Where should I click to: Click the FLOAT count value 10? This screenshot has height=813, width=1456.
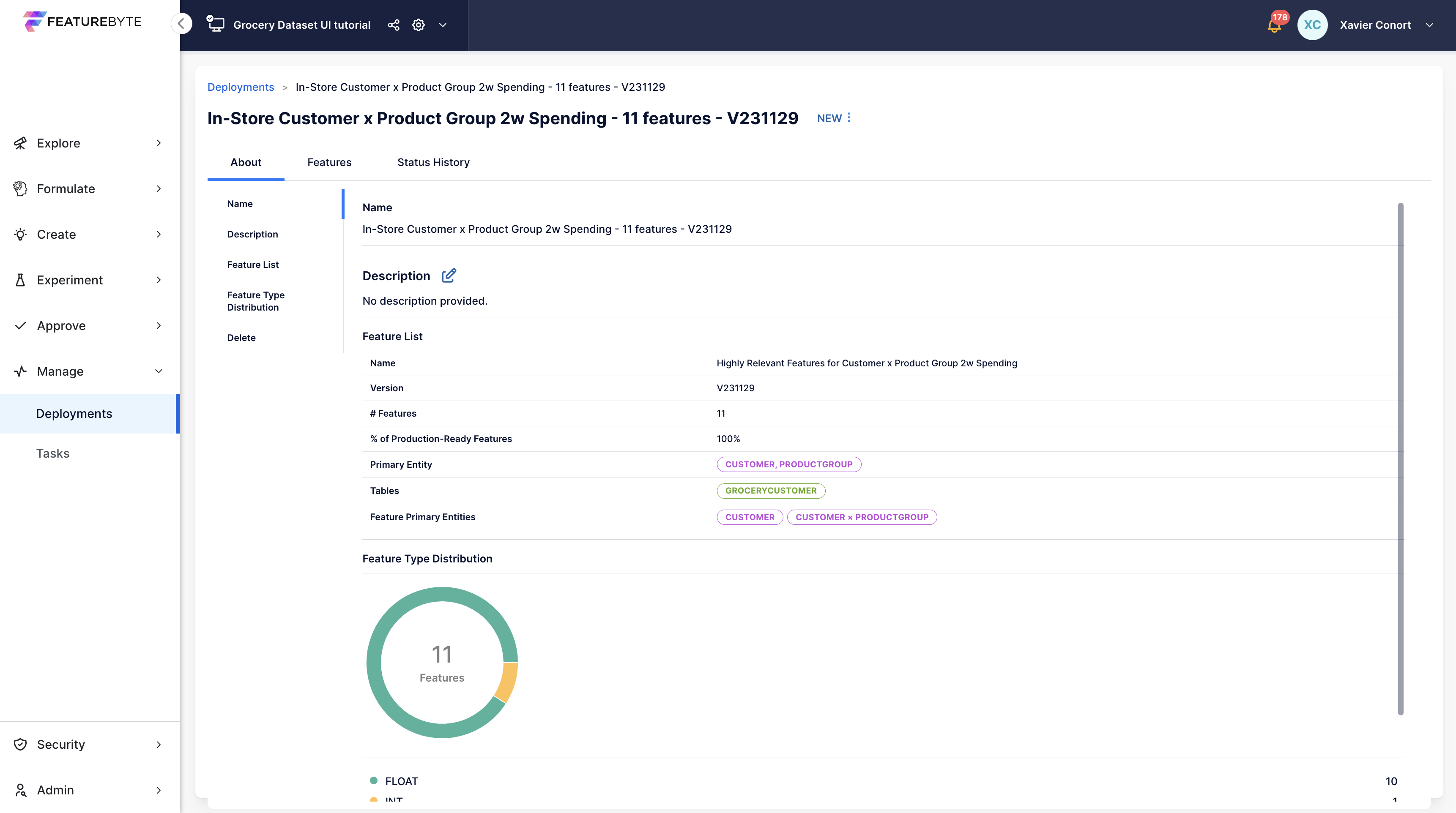coord(1391,781)
